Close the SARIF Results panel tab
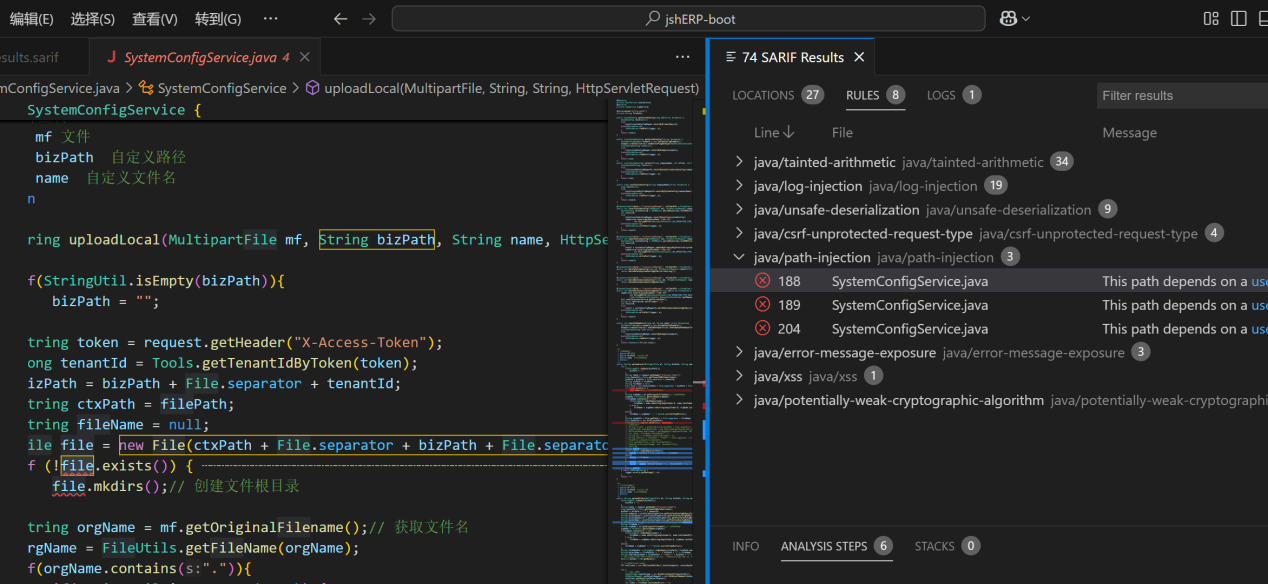The width and height of the screenshot is (1268, 584). (859, 57)
